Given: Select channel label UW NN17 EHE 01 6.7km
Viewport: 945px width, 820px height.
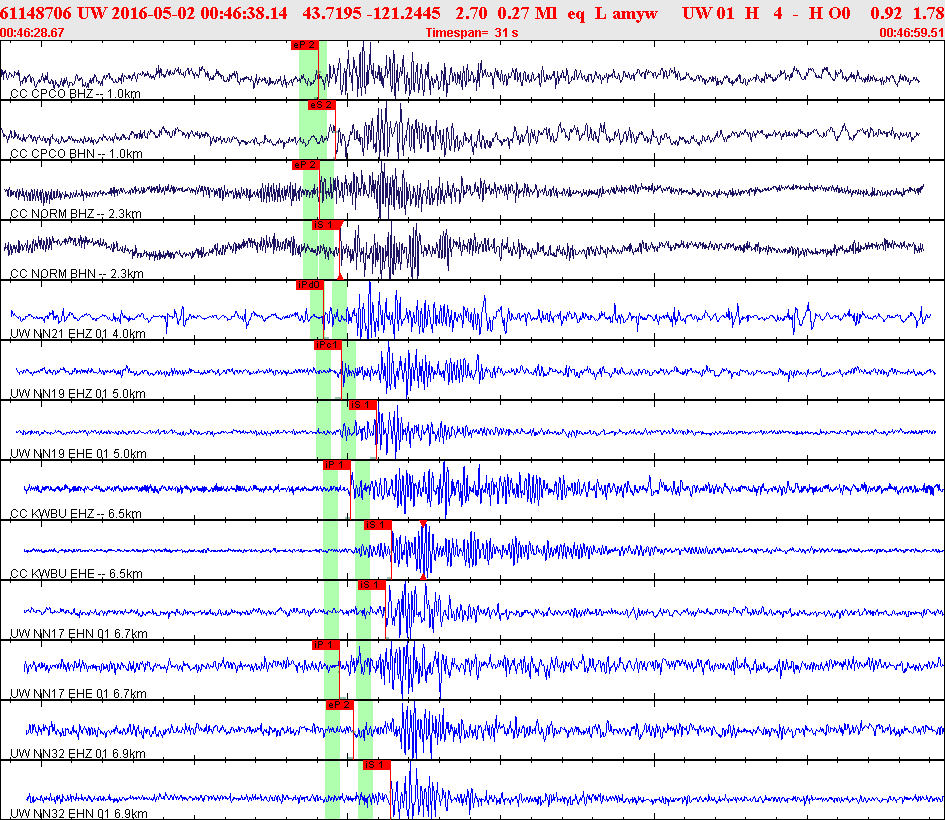Looking at the screenshot, I should [78, 693].
